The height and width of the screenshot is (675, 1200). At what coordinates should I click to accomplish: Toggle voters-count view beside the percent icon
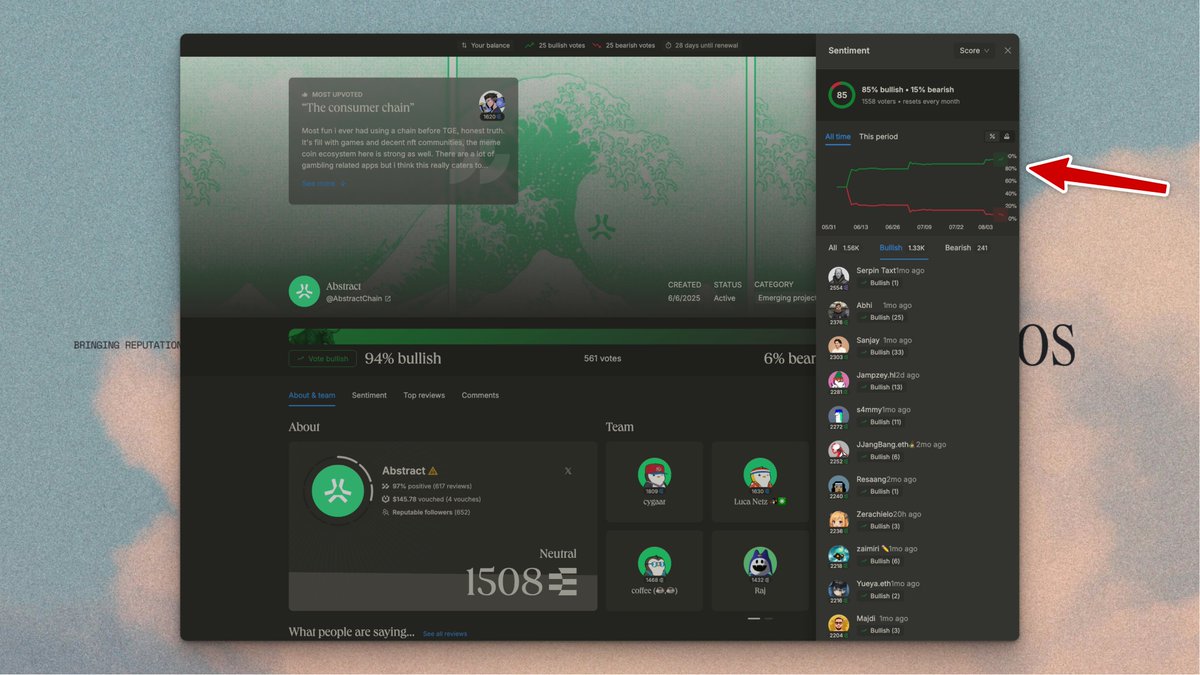pyautogui.click(x=1007, y=137)
